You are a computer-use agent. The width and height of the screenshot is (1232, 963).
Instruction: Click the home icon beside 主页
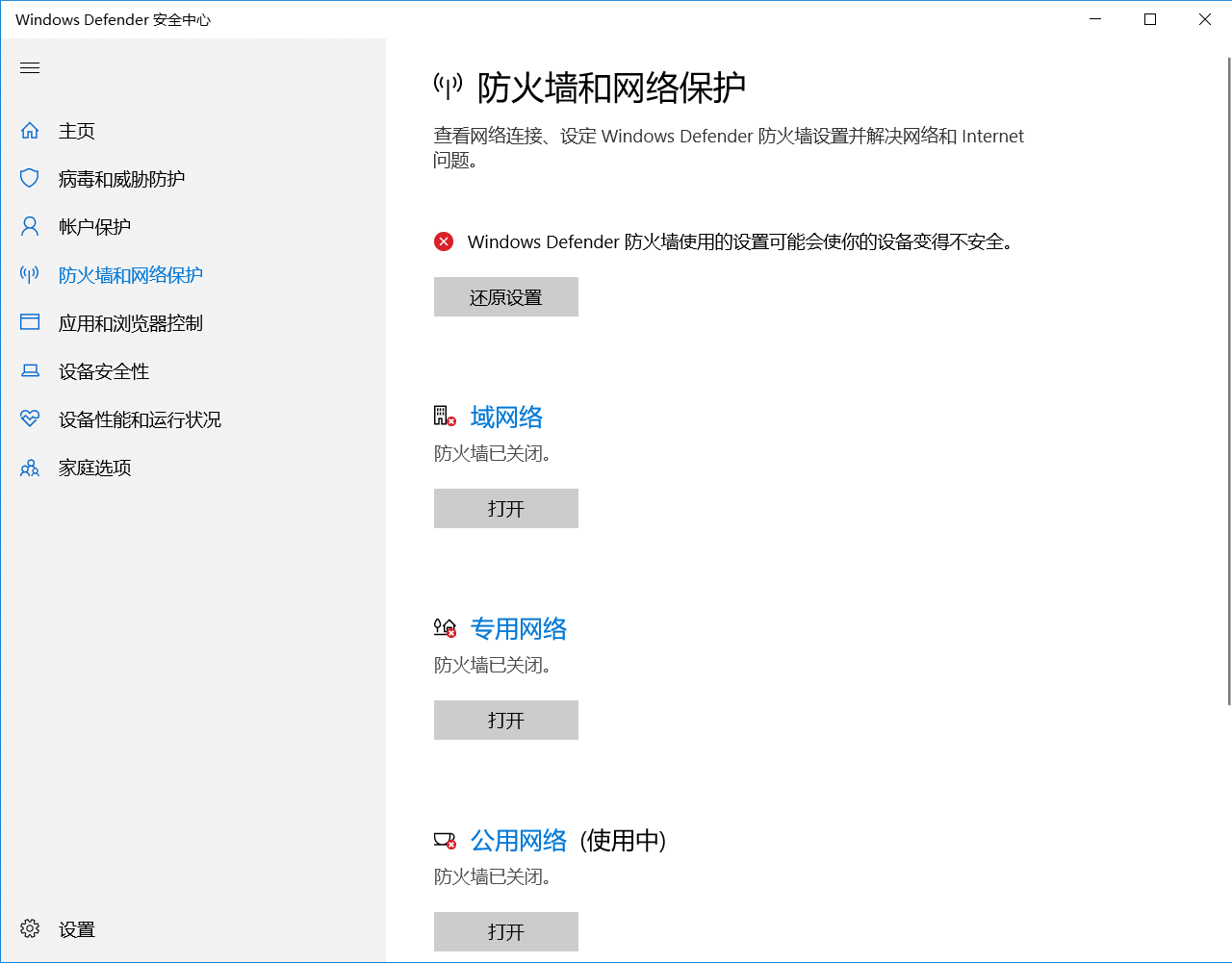coord(30,130)
